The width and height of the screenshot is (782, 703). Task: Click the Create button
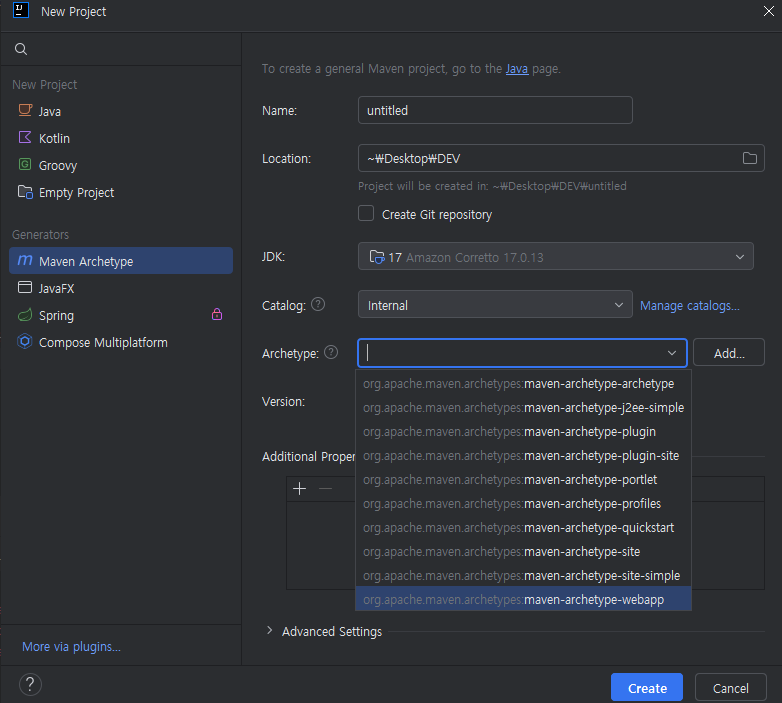point(647,688)
